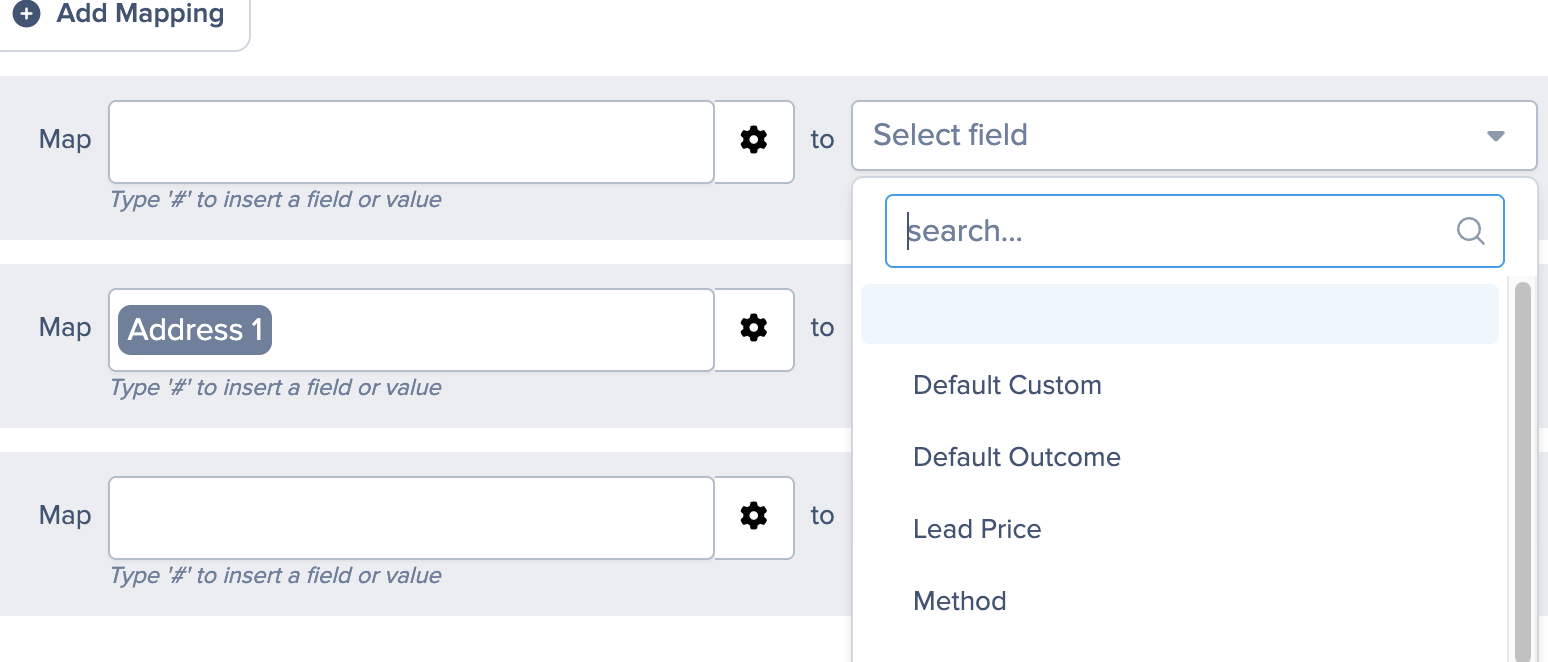Expand the Select field dropdown arrow
Viewport: 1548px width, 662px height.
[1495, 136]
